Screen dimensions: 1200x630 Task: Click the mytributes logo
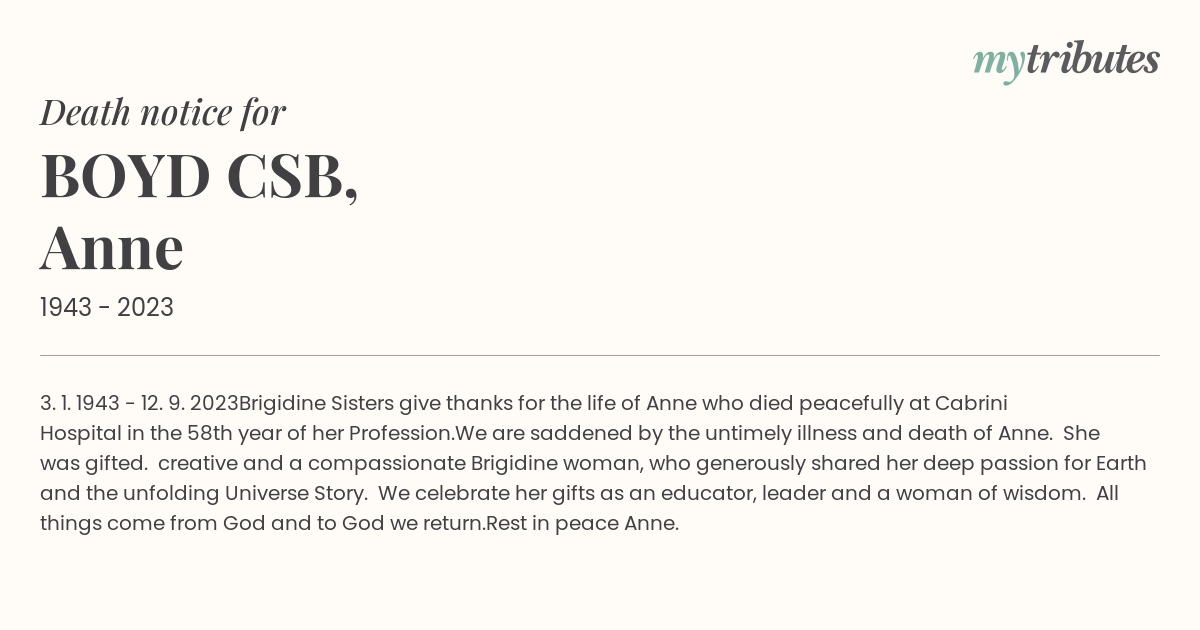point(1066,61)
